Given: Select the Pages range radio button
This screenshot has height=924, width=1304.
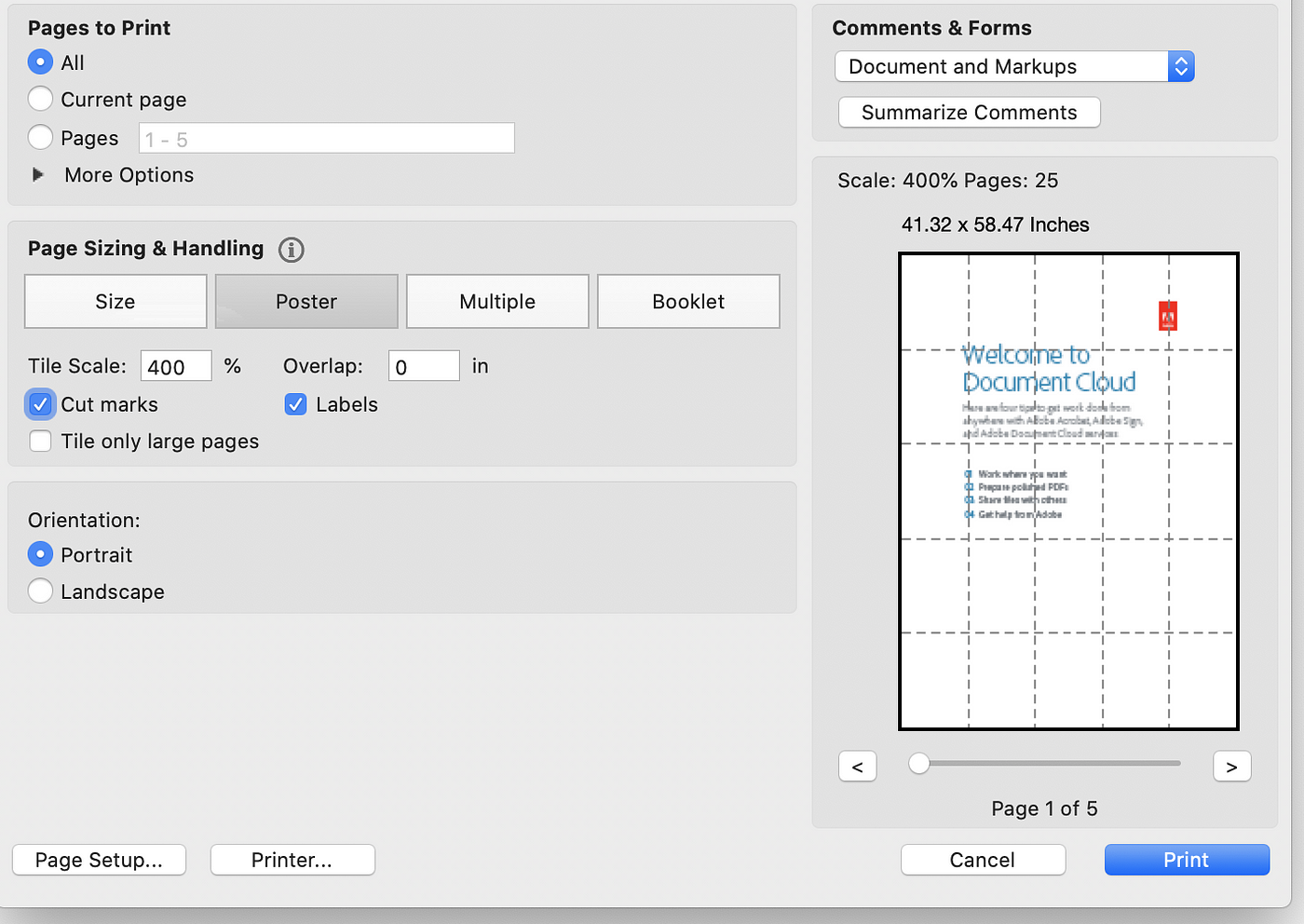Looking at the screenshot, I should coord(40,138).
